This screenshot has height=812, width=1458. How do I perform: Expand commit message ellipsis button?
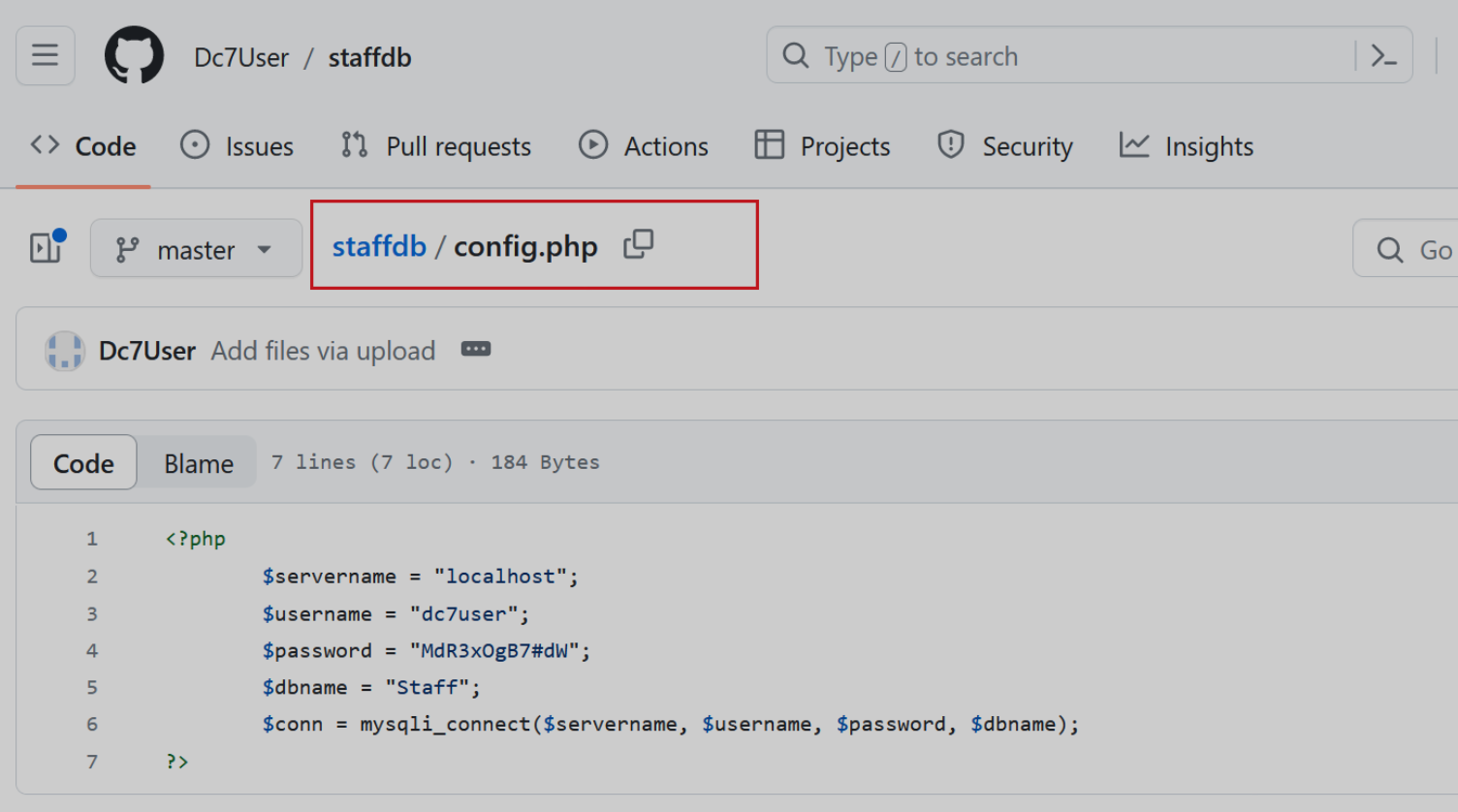pos(475,350)
